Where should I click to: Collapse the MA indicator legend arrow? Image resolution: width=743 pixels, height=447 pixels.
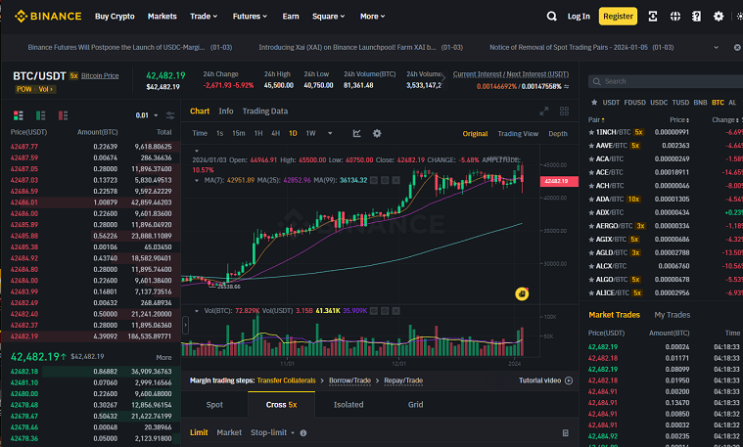[197, 180]
